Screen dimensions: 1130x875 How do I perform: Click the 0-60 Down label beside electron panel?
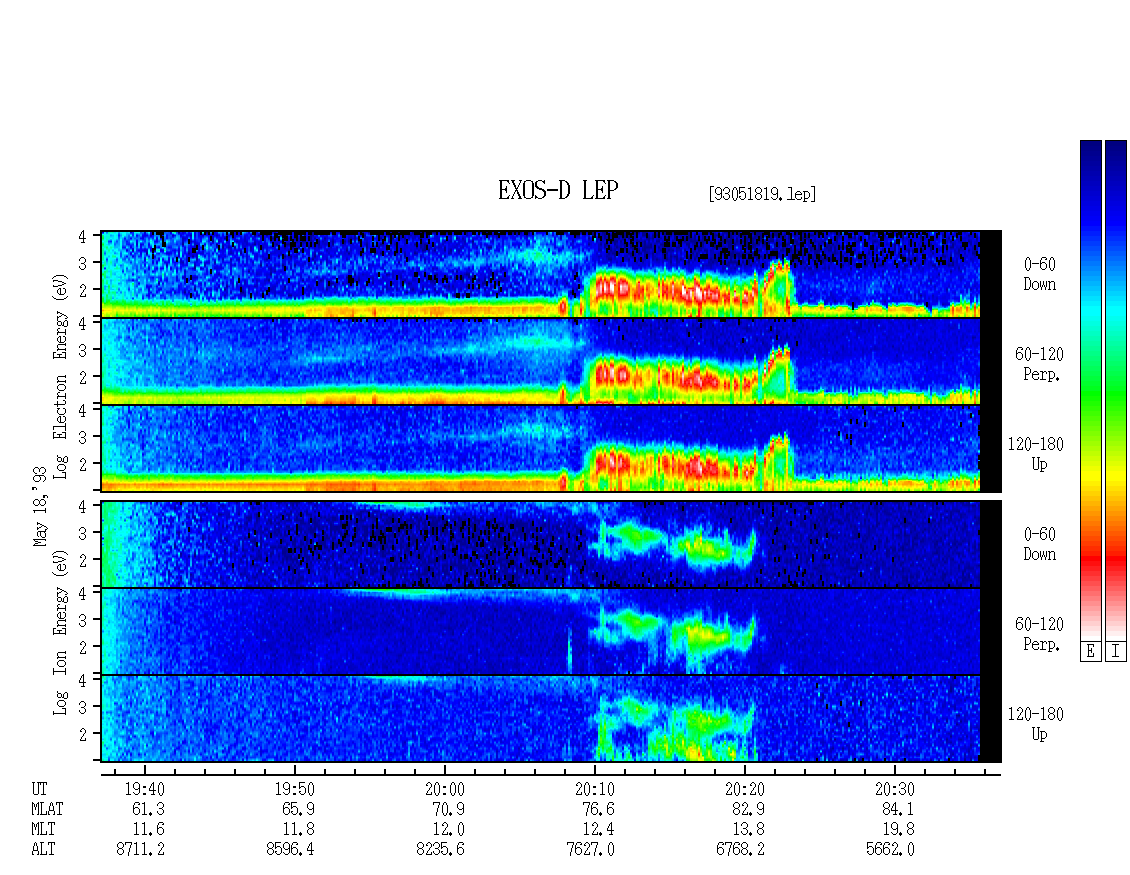point(1039,275)
